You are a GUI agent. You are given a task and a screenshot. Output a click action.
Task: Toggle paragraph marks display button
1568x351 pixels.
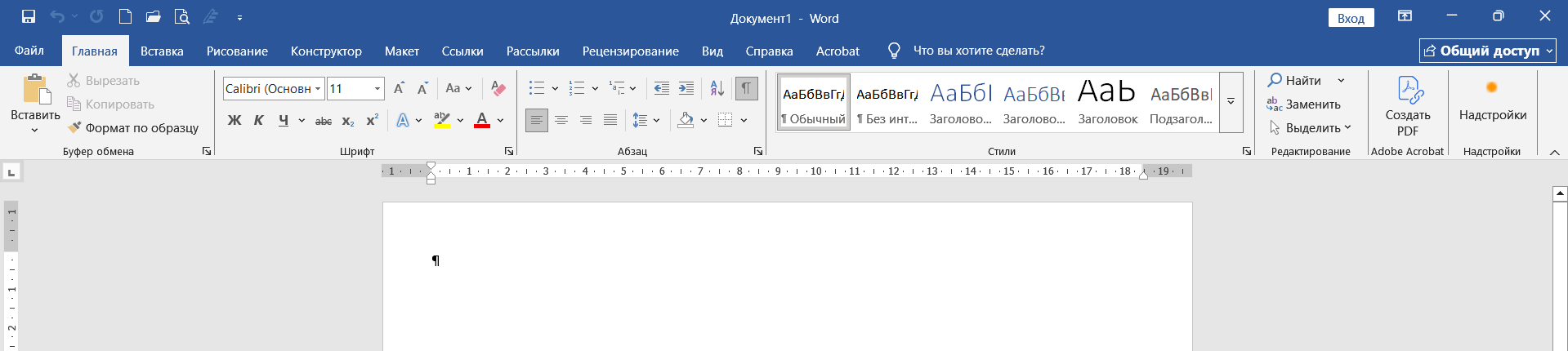pyautogui.click(x=746, y=88)
